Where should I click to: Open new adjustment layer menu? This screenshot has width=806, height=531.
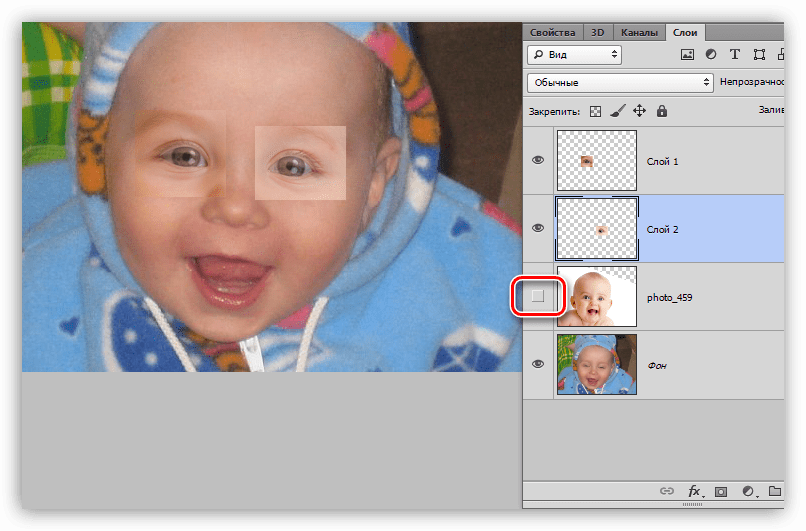(748, 492)
